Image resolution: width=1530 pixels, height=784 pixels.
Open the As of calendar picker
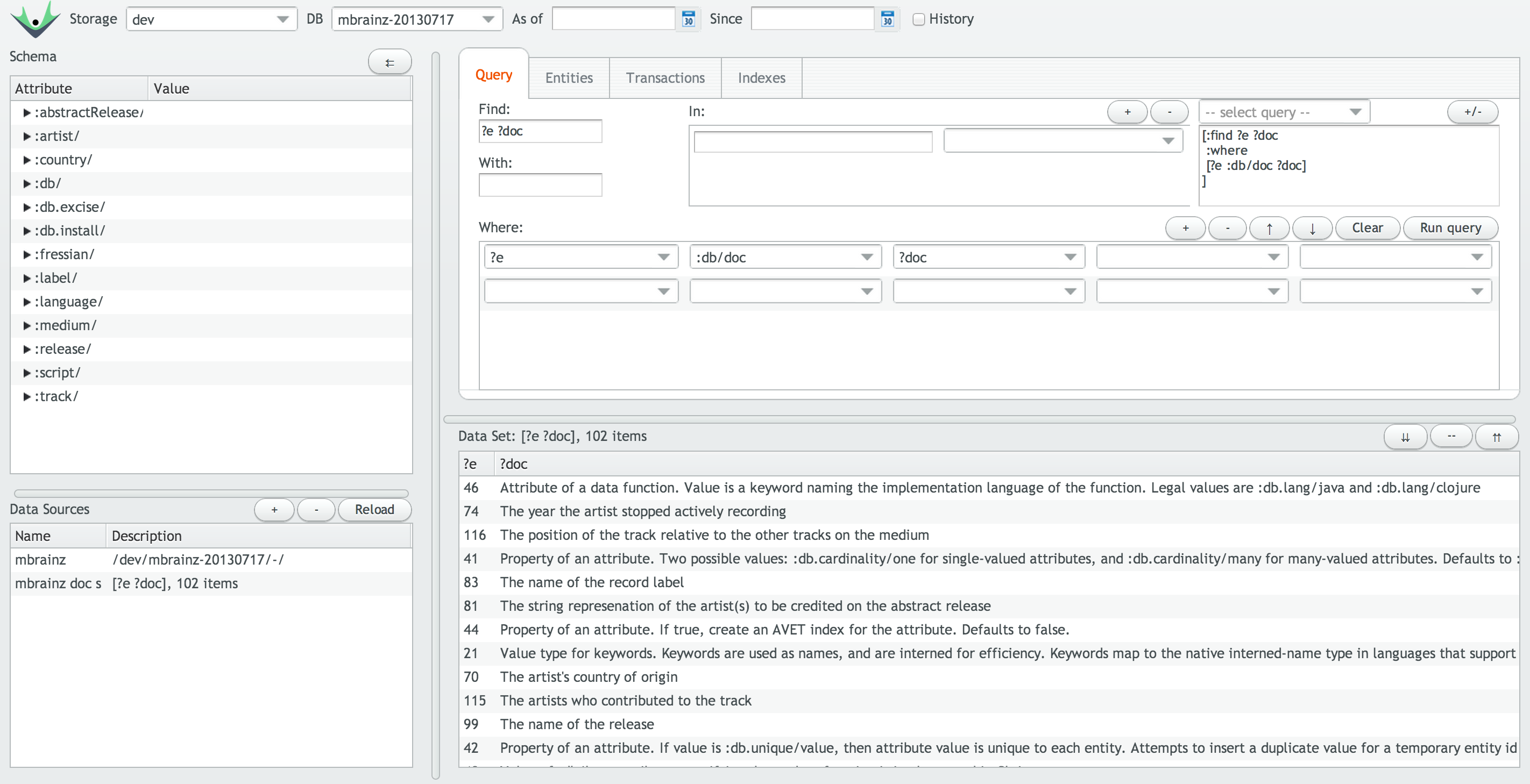point(688,19)
